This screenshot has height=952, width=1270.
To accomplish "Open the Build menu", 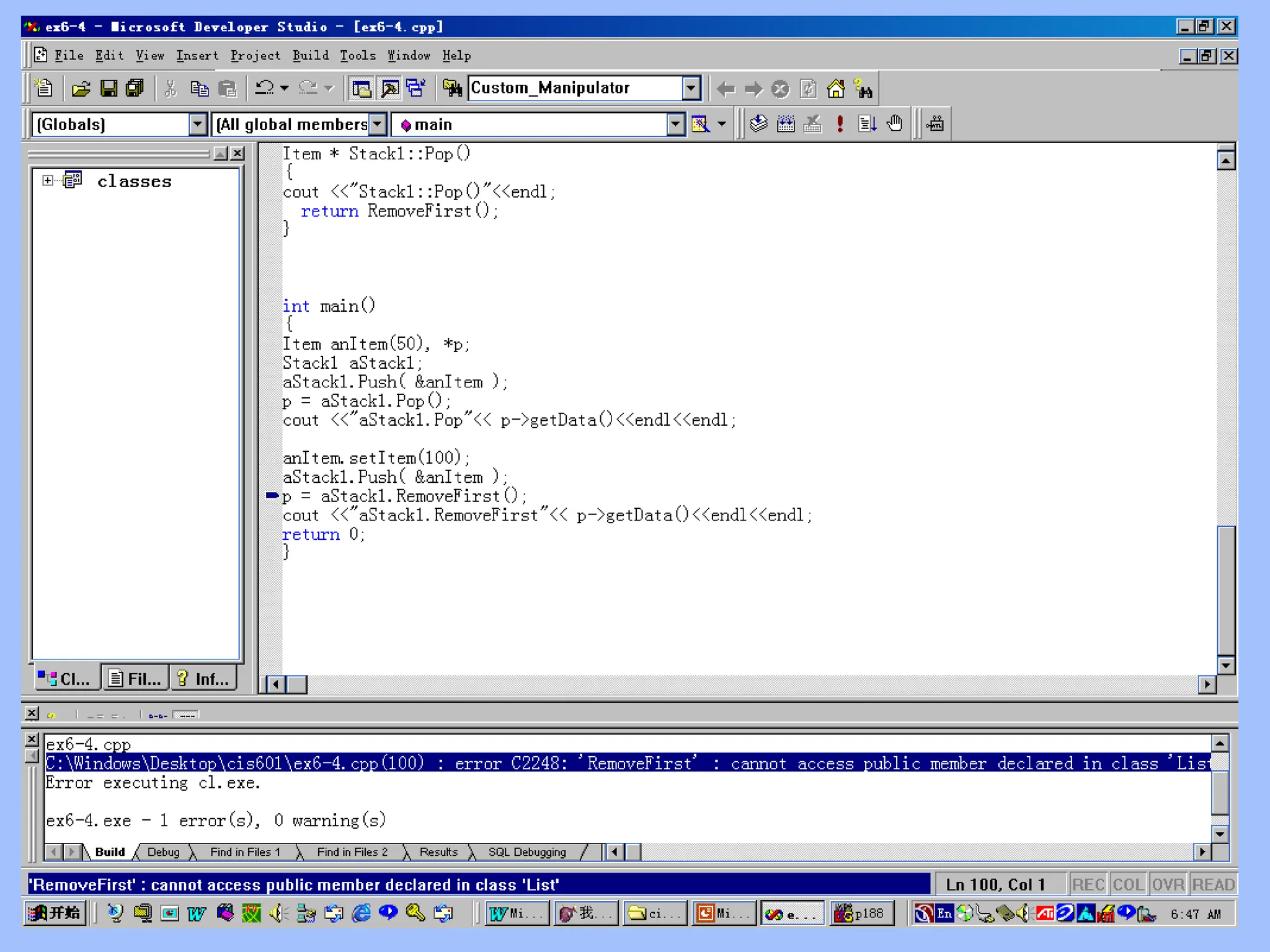I will pyautogui.click(x=311, y=56).
